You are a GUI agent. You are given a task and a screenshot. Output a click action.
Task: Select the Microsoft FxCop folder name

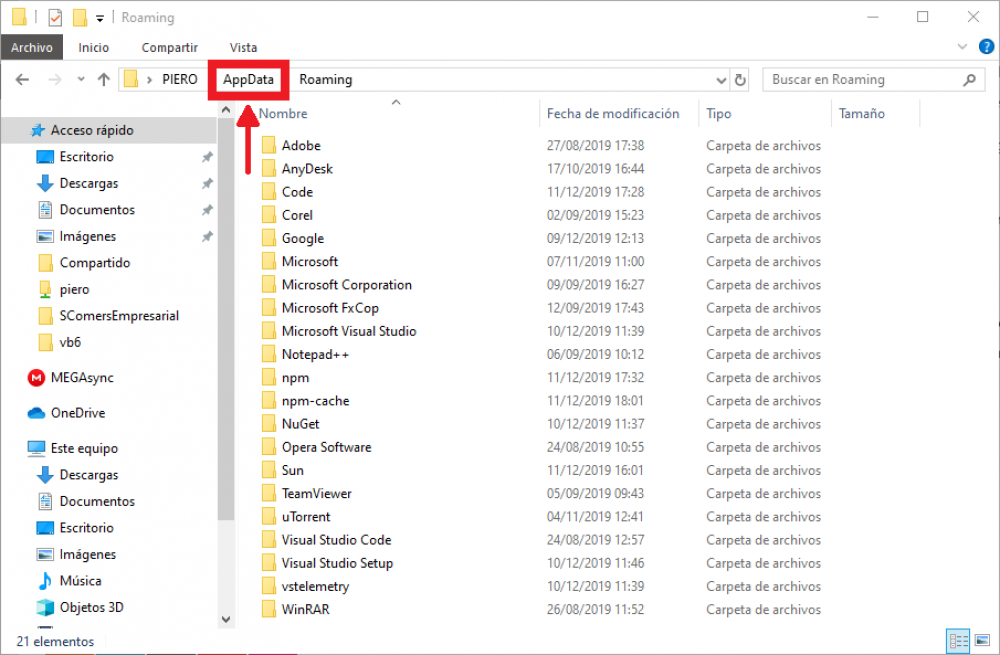click(x=330, y=308)
